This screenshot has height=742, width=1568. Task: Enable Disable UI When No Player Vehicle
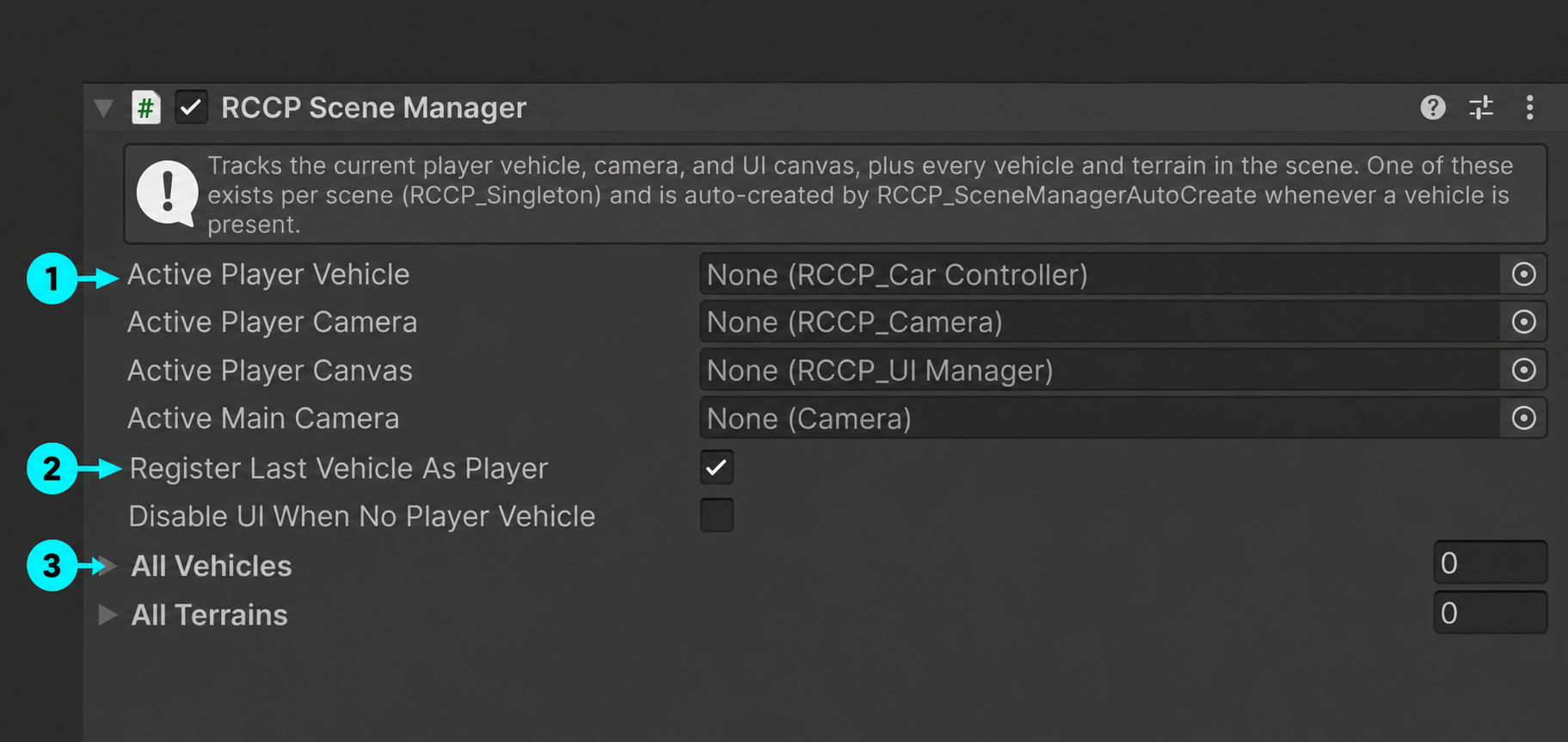716,516
